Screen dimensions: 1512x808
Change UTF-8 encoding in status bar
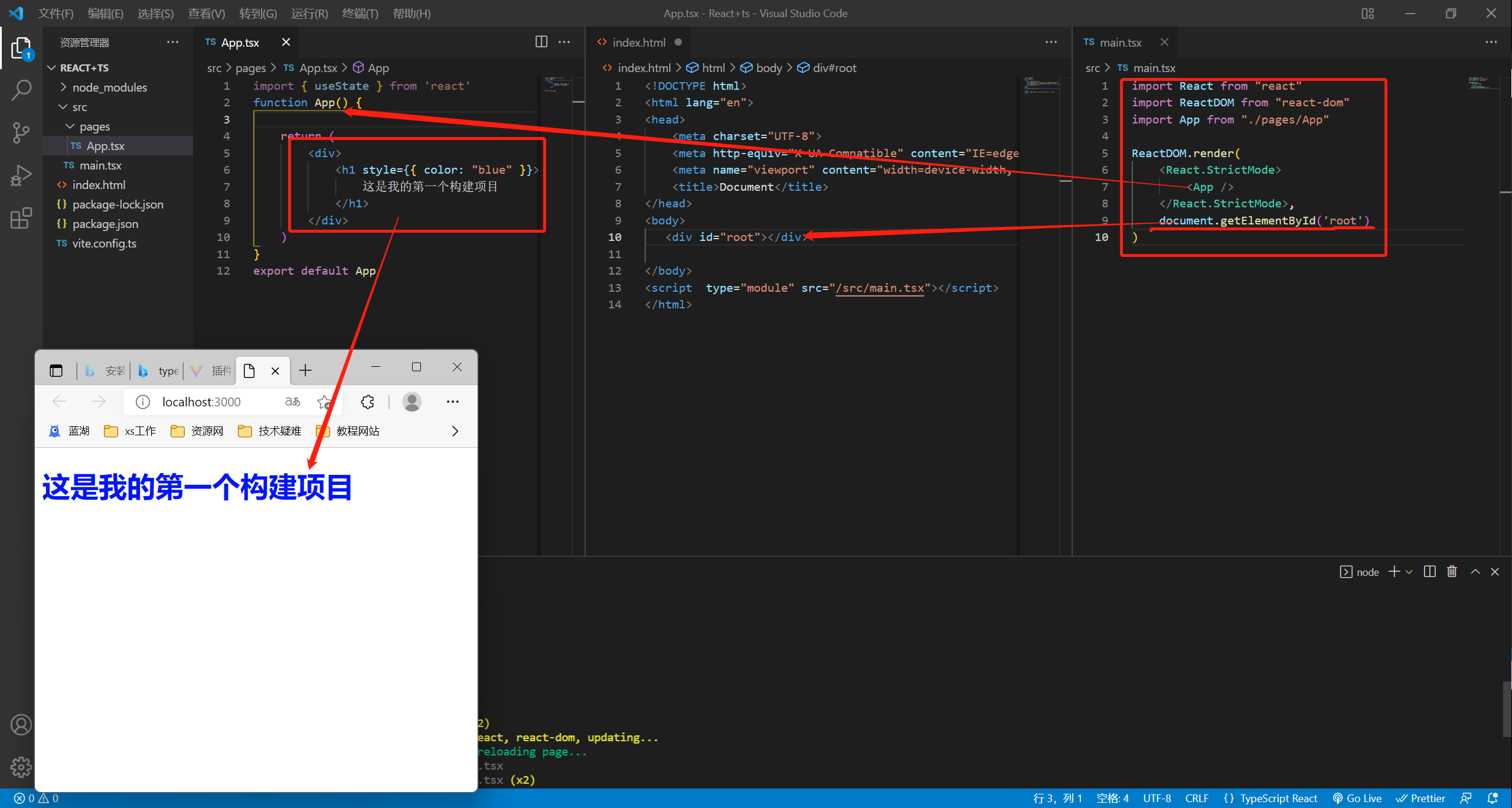click(1157, 799)
